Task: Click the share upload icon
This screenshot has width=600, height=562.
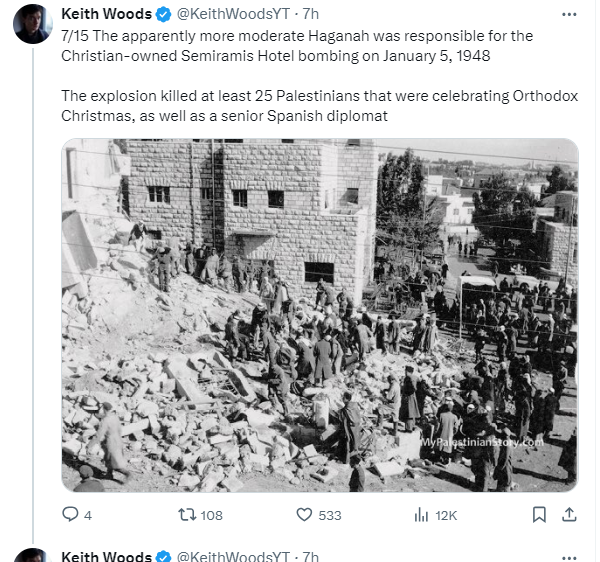Action: coord(569,515)
